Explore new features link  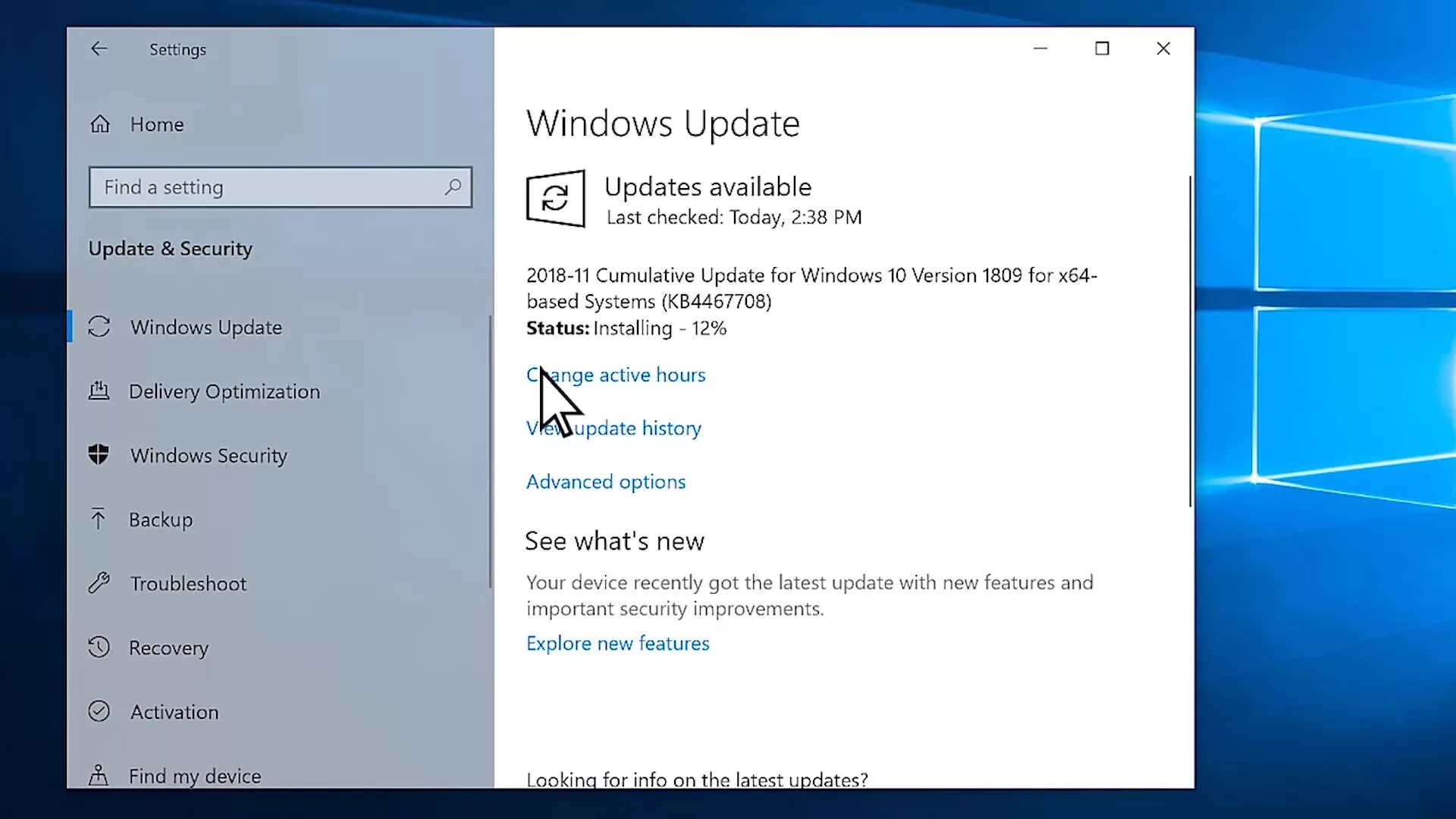[618, 643]
